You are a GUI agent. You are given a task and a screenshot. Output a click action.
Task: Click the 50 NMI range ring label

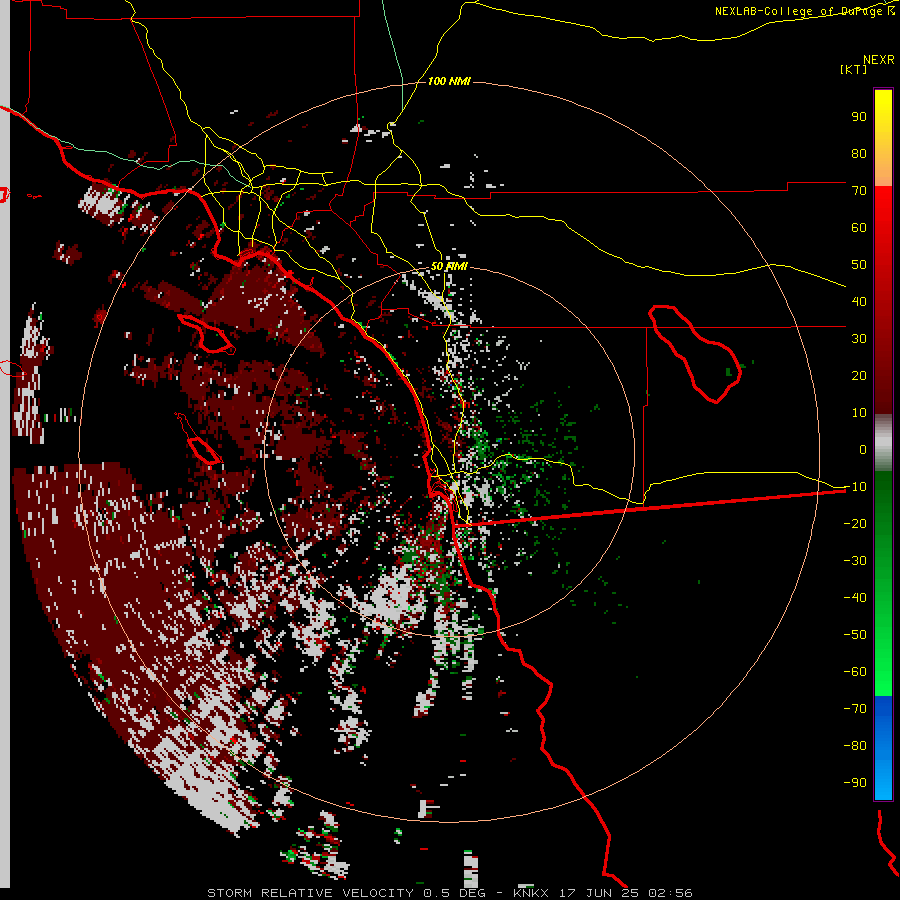[449, 266]
